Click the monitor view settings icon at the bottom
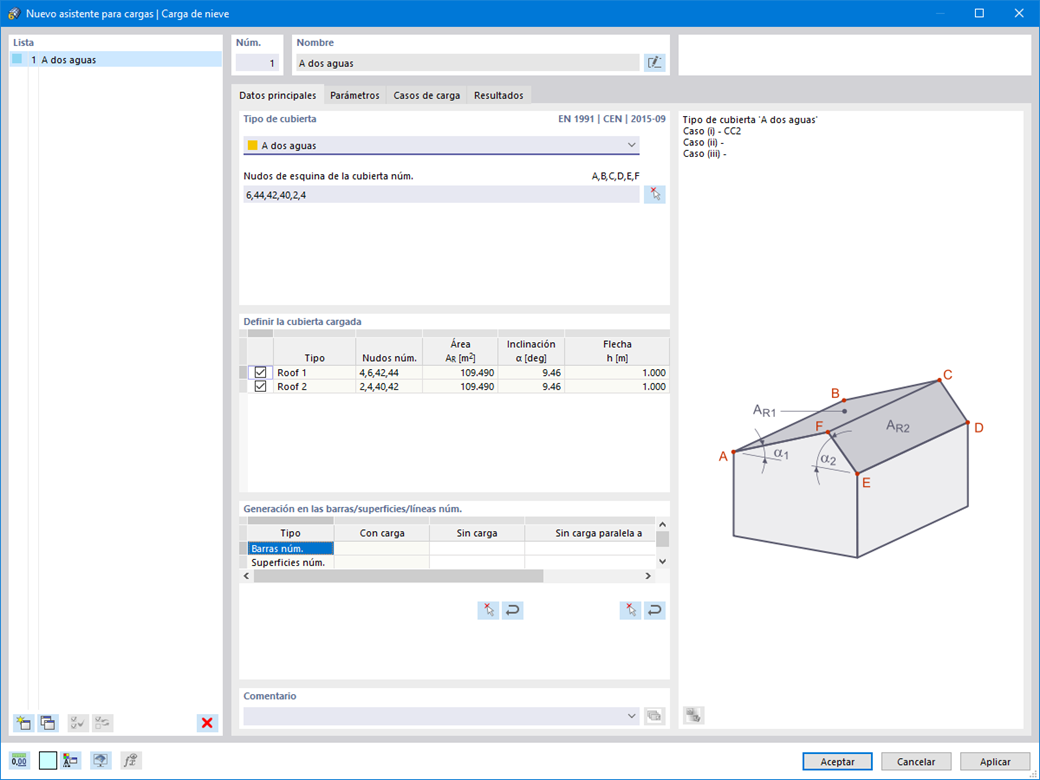The image size is (1040, 780). coord(100,761)
